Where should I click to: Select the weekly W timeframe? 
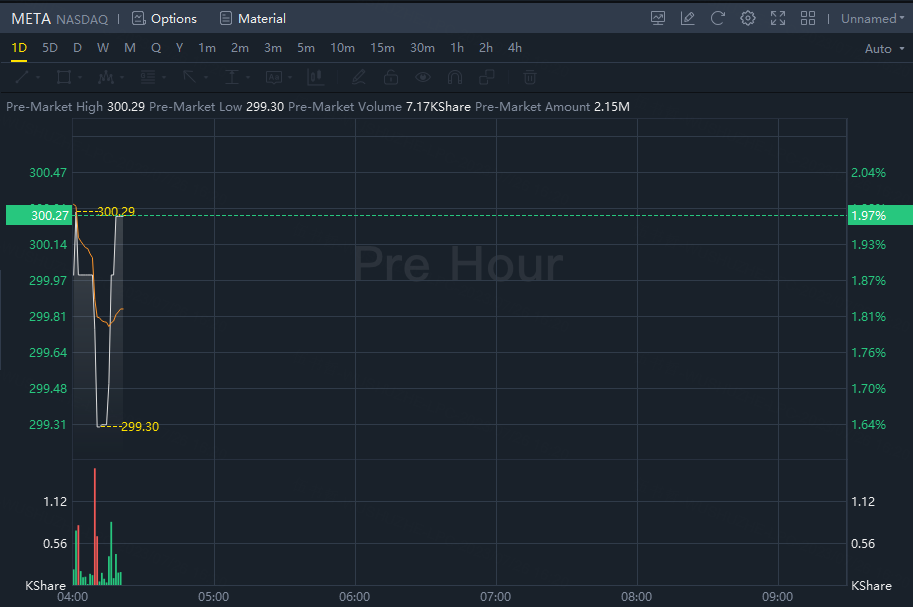[x=102, y=48]
